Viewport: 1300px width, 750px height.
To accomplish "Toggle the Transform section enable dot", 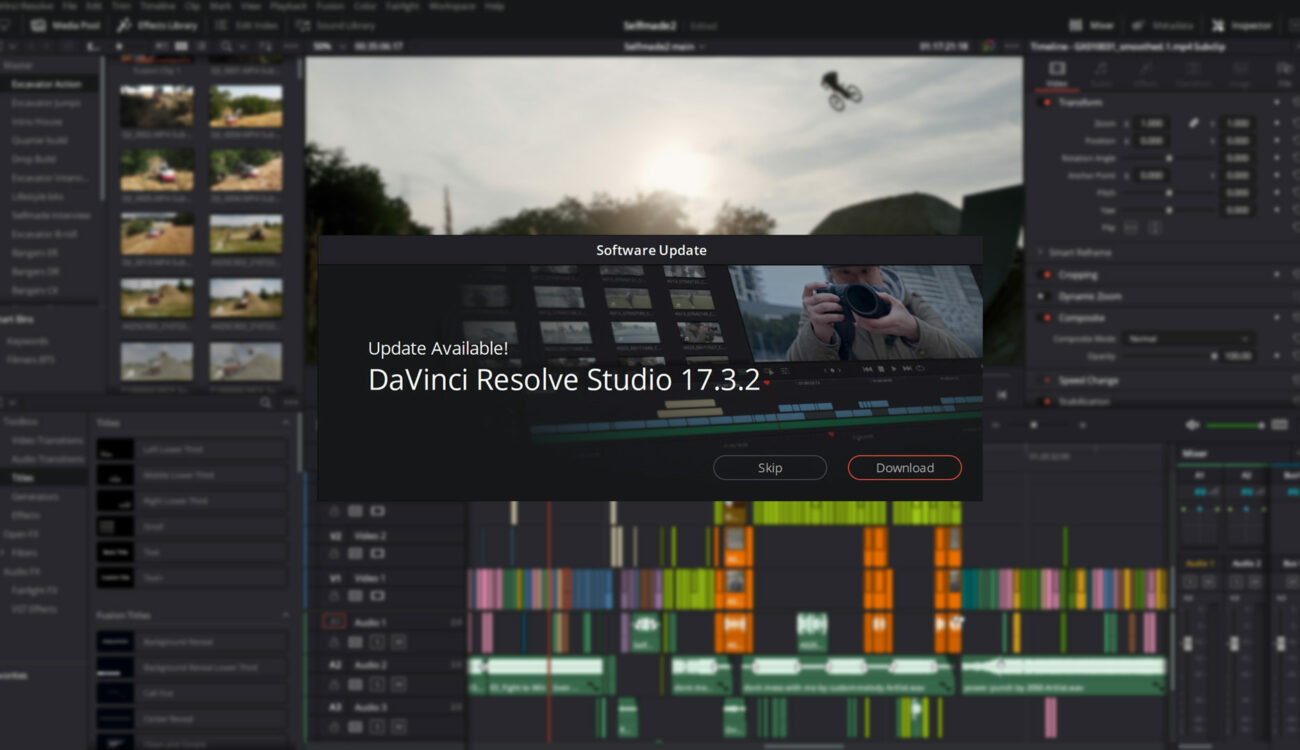I will point(1047,103).
